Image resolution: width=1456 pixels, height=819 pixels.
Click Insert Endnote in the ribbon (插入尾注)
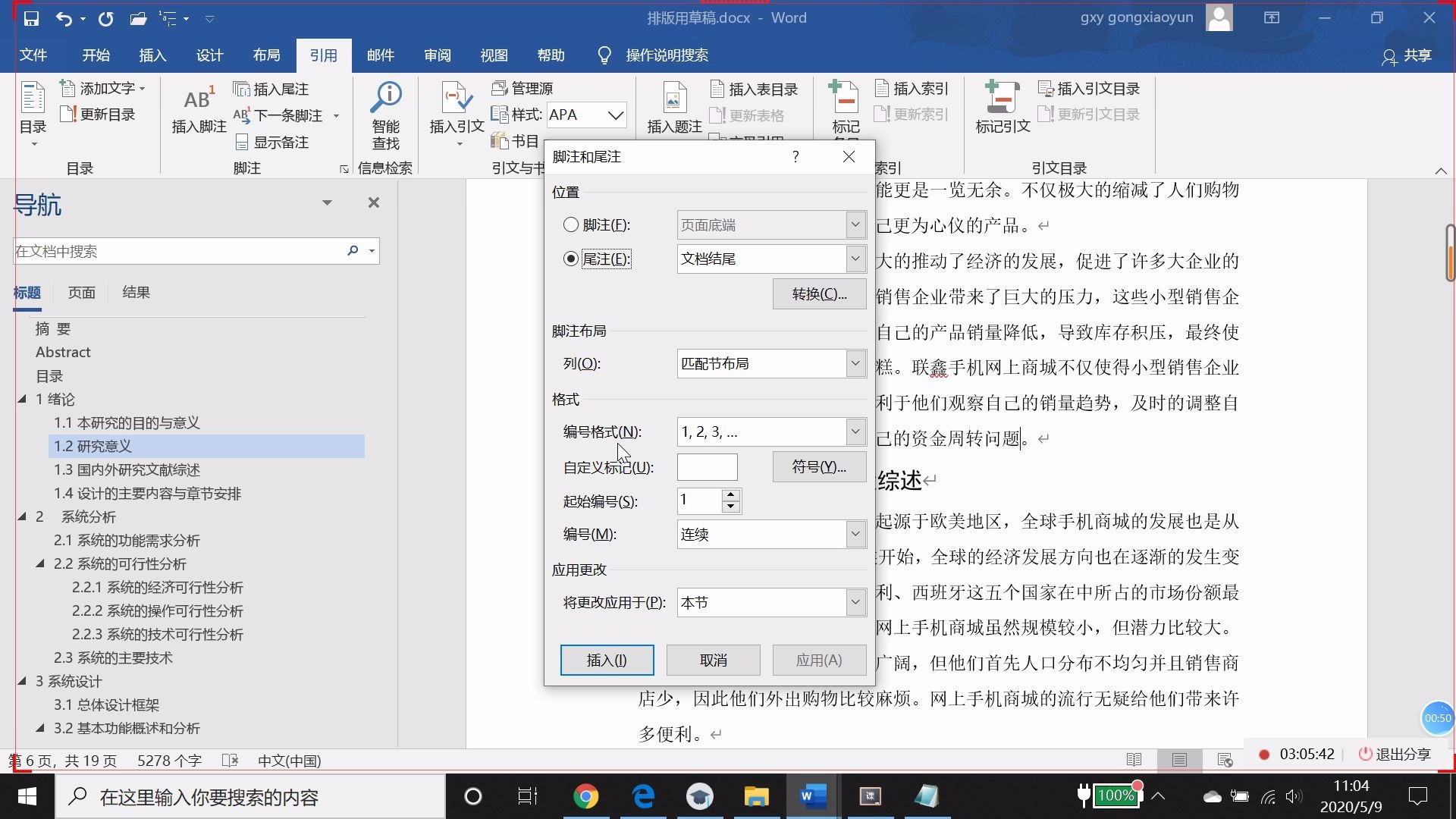pos(271,89)
